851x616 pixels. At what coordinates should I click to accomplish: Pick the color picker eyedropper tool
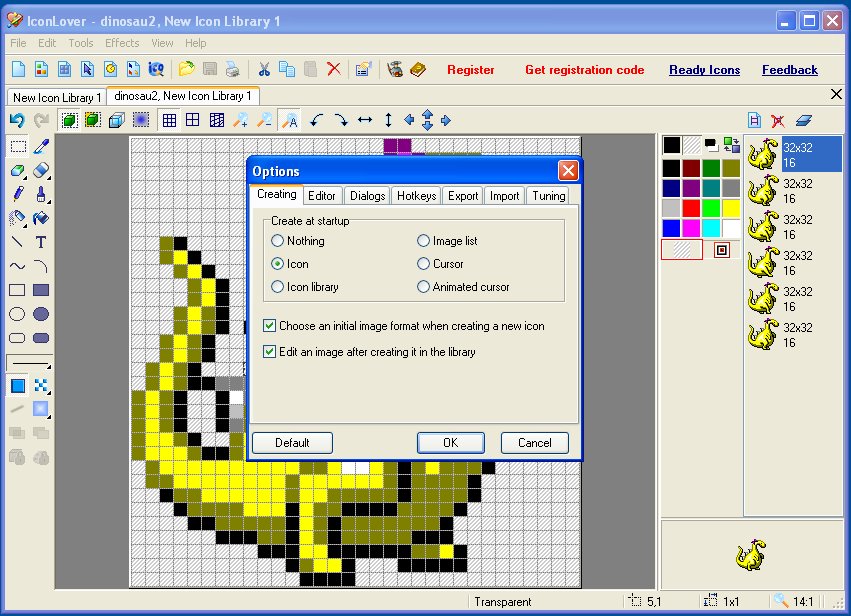coord(41,147)
